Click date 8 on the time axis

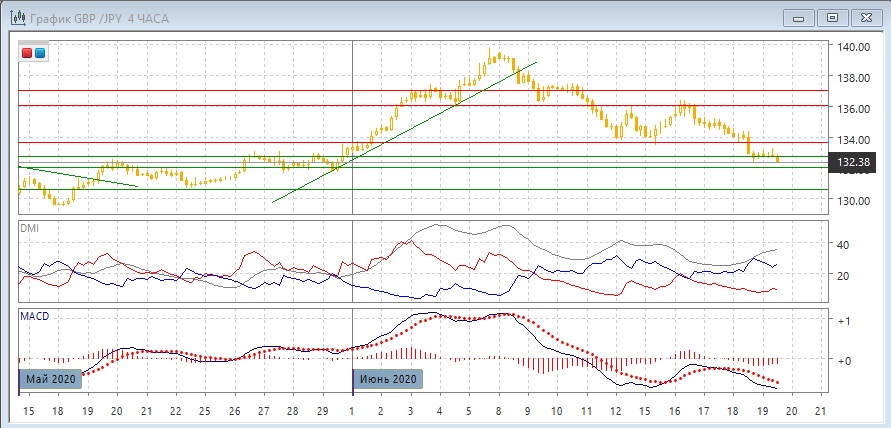498,412
